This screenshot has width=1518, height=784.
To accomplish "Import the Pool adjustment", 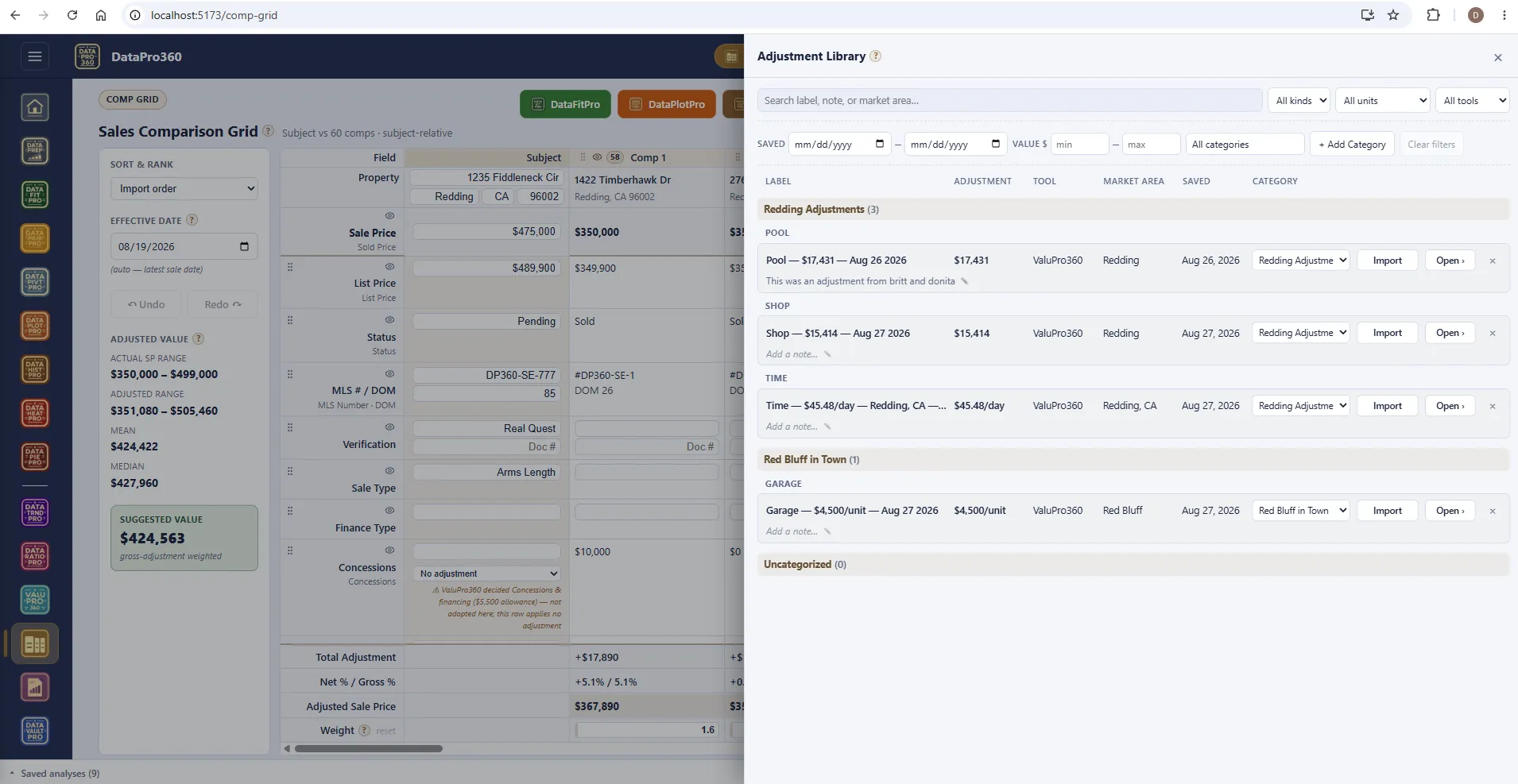I will [x=1387, y=261].
